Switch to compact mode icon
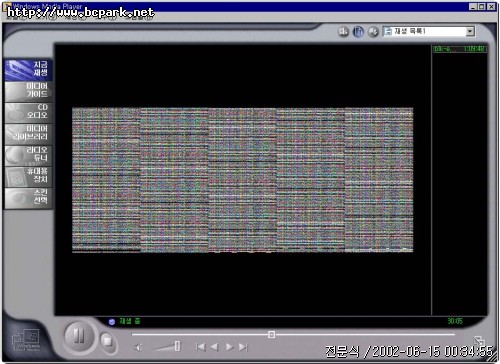 (479, 341)
